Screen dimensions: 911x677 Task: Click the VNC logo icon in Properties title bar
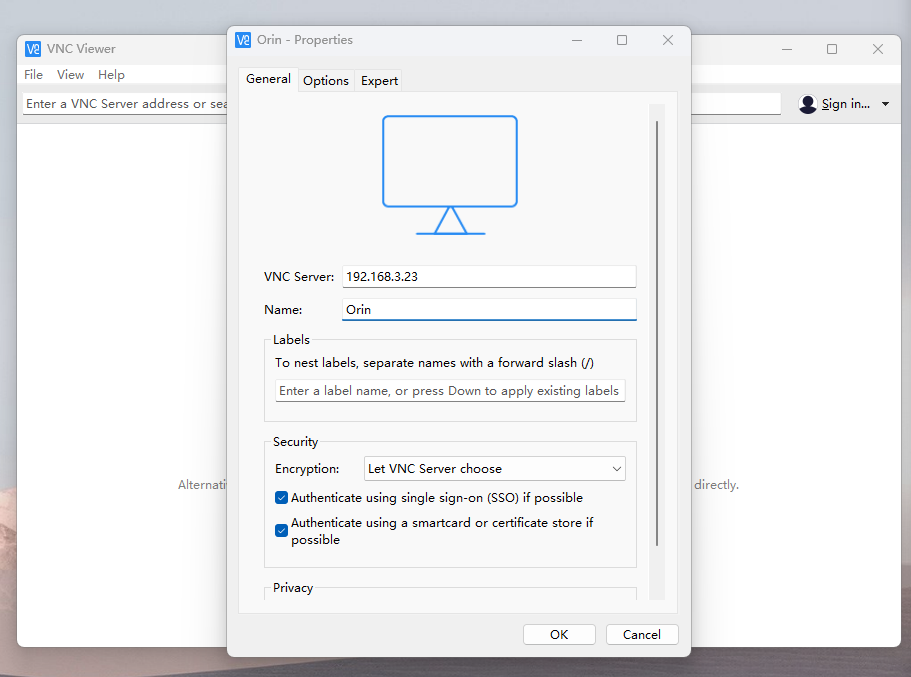pos(243,40)
